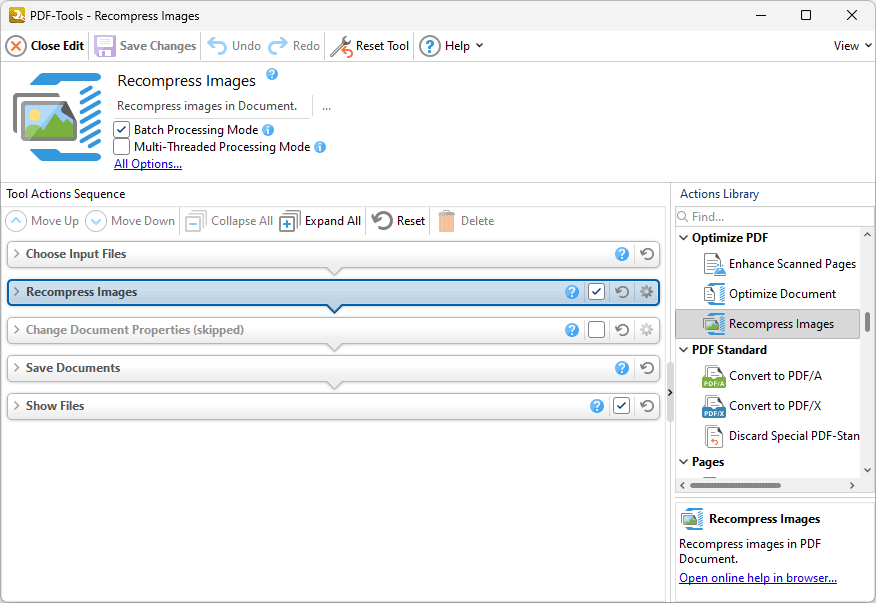This screenshot has height=603, width=876.
Task: Click the Move Down button
Action: pos(130,221)
